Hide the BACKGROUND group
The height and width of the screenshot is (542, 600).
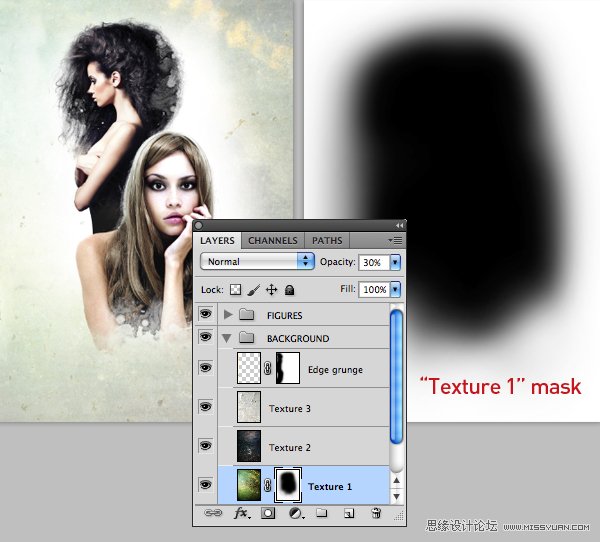tap(205, 337)
